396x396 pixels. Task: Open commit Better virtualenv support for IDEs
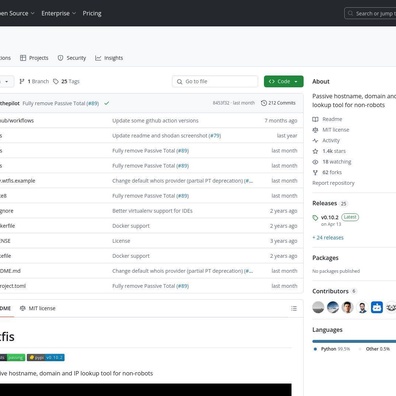(152, 211)
